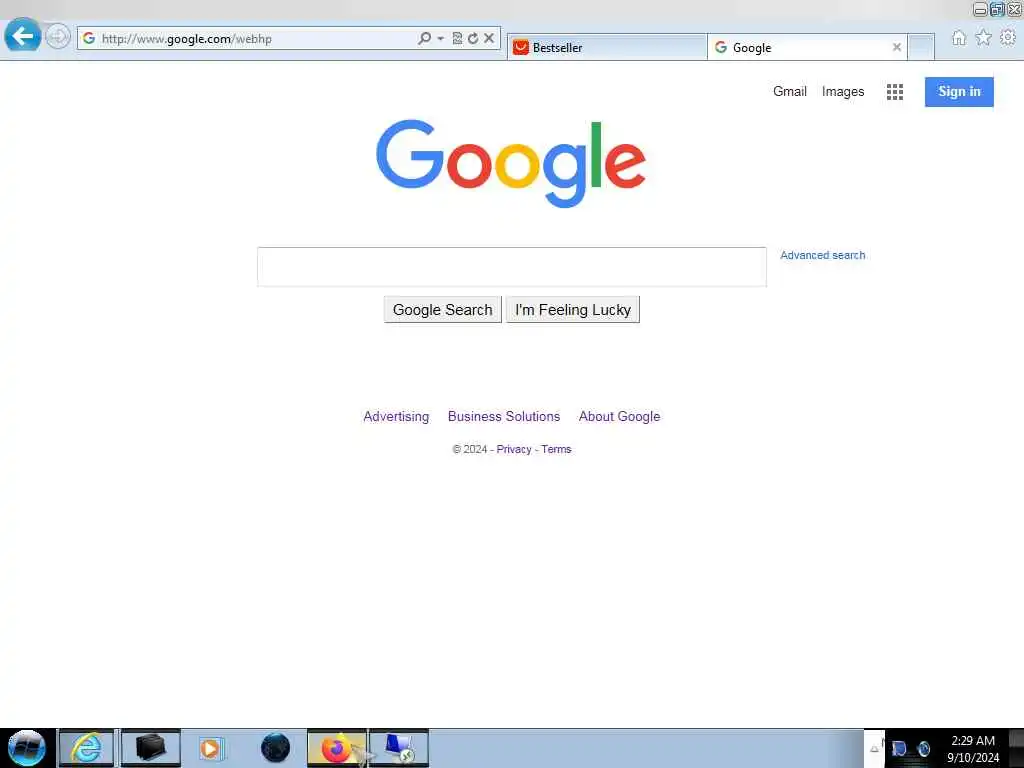The width and height of the screenshot is (1024, 768).
Task: Click the I'm Feeling Lucky button
Action: [573, 310]
